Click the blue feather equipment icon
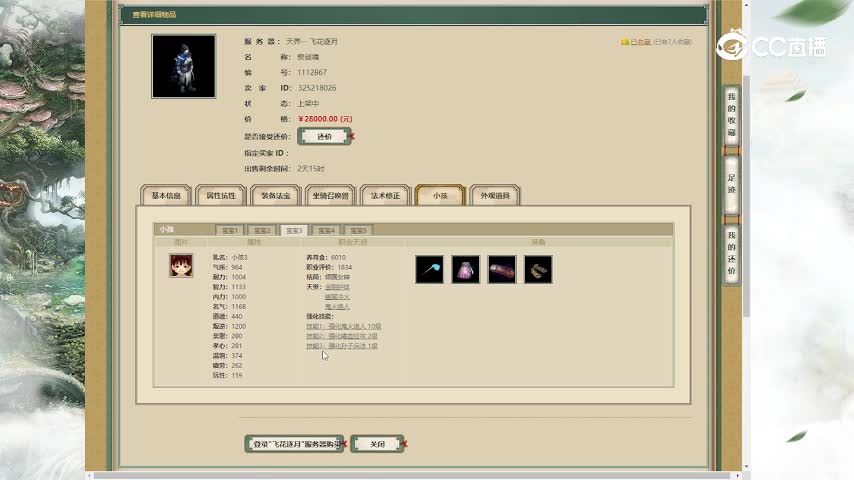Viewport: 854px width, 480px height. (429, 269)
